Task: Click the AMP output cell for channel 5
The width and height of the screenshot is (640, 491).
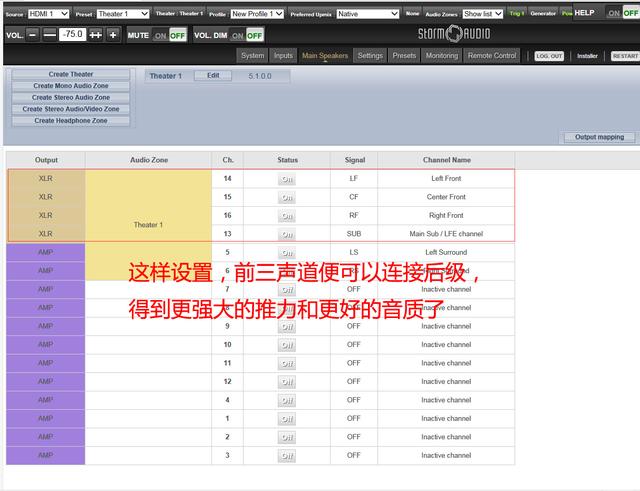Action: pos(46,252)
